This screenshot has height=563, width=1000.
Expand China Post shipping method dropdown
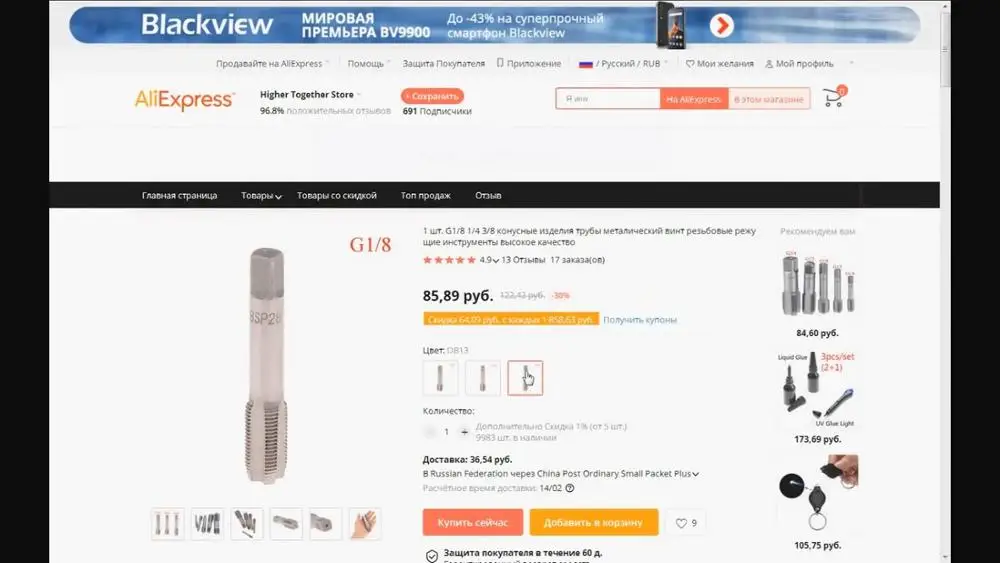click(695, 474)
